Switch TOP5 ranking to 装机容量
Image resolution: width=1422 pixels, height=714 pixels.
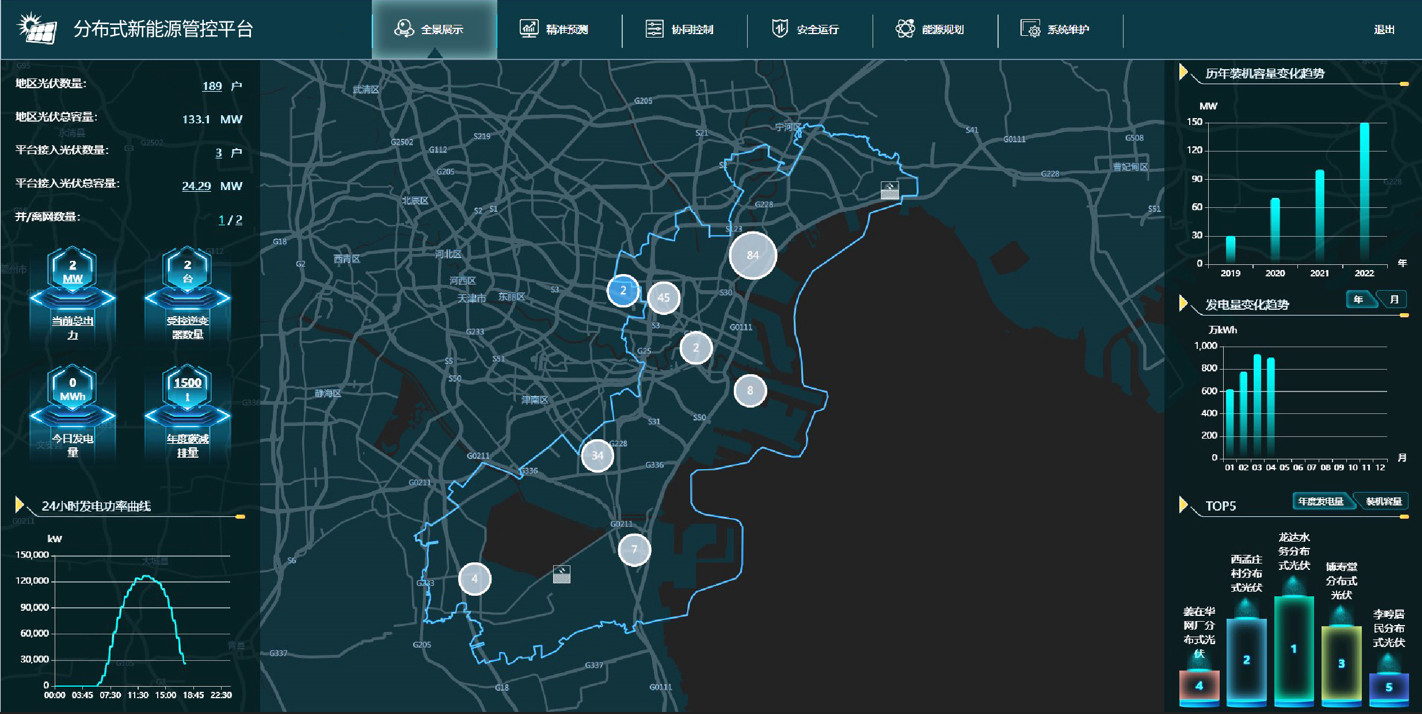click(x=1383, y=501)
